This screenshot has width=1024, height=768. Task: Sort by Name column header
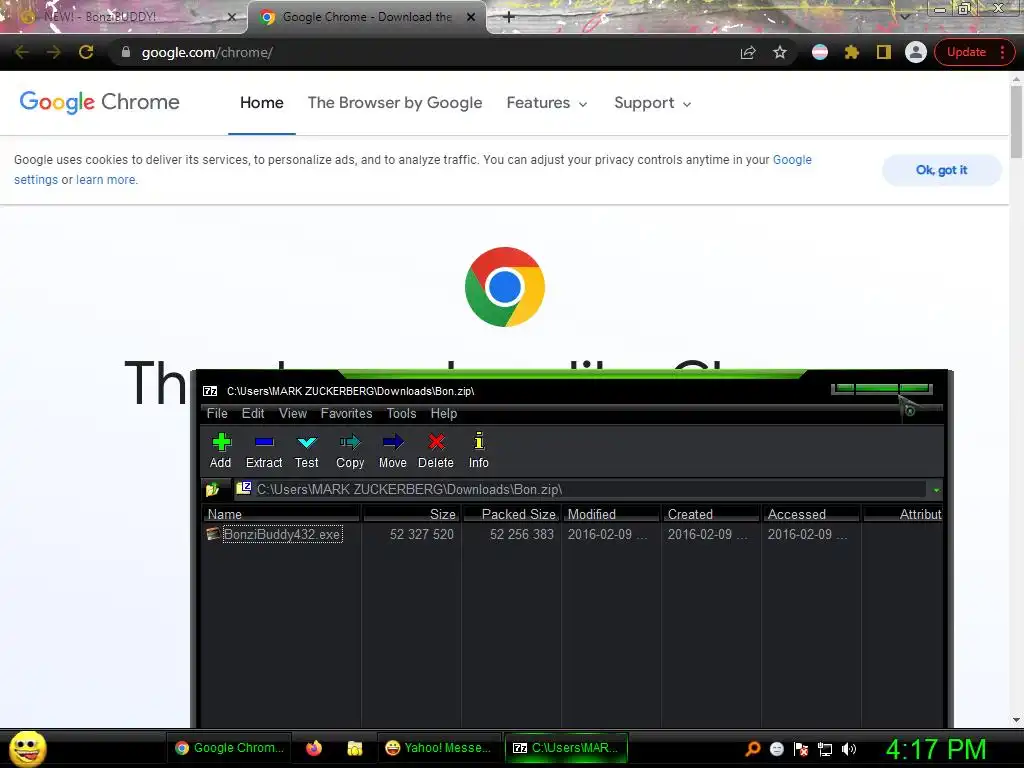[281, 514]
